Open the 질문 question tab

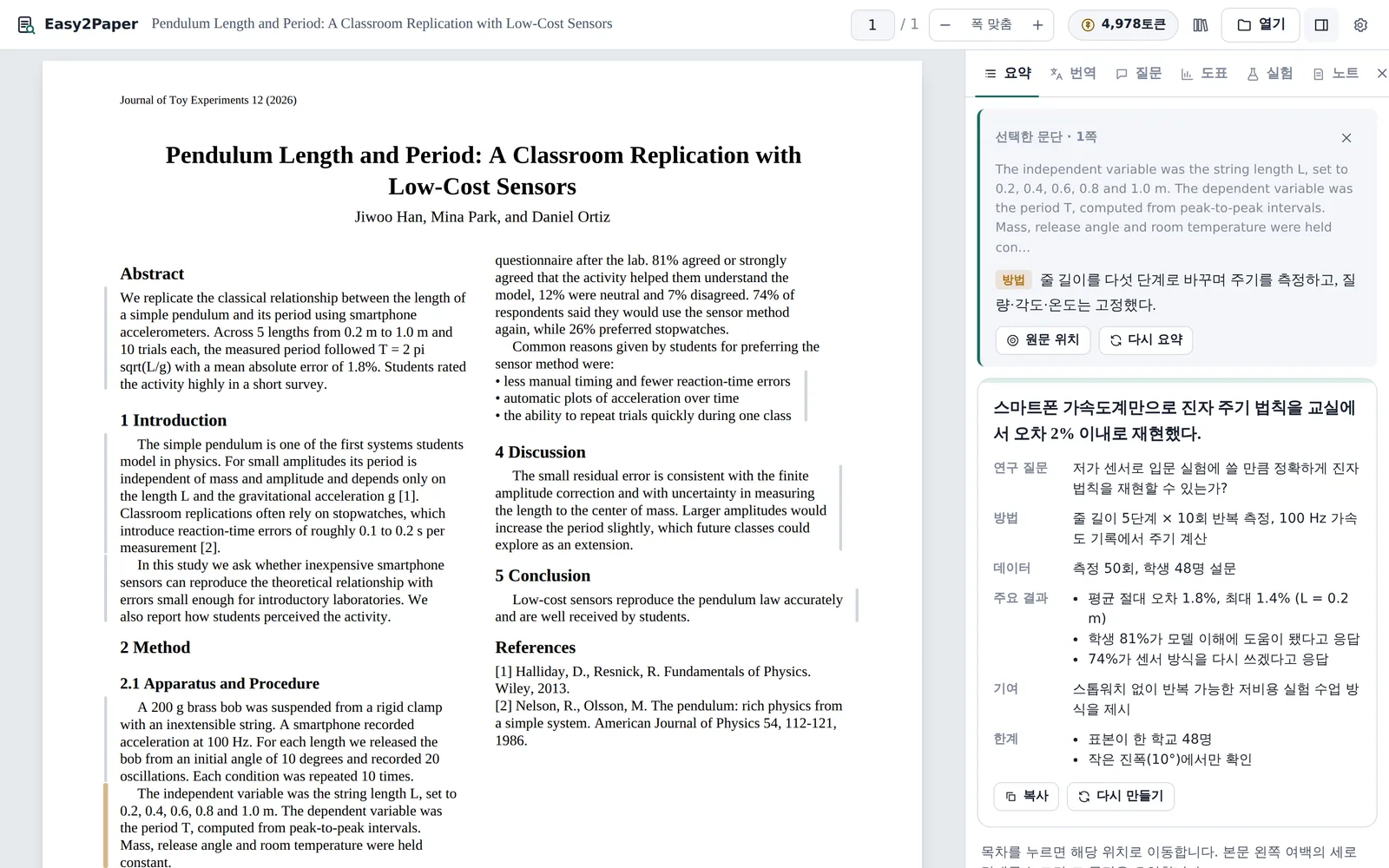click(1138, 74)
